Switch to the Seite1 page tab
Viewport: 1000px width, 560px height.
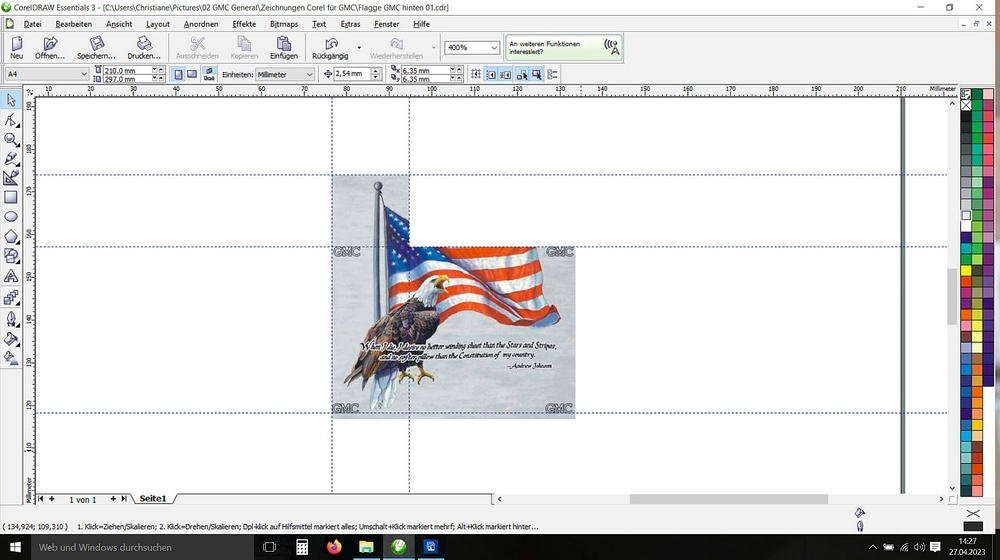pyautogui.click(x=153, y=499)
